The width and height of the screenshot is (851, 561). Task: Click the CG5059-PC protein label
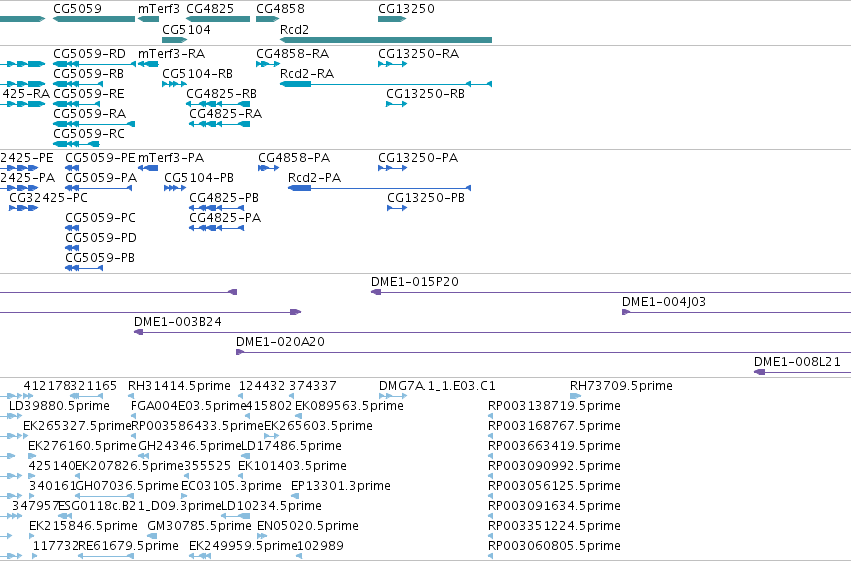[x=100, y=218]
